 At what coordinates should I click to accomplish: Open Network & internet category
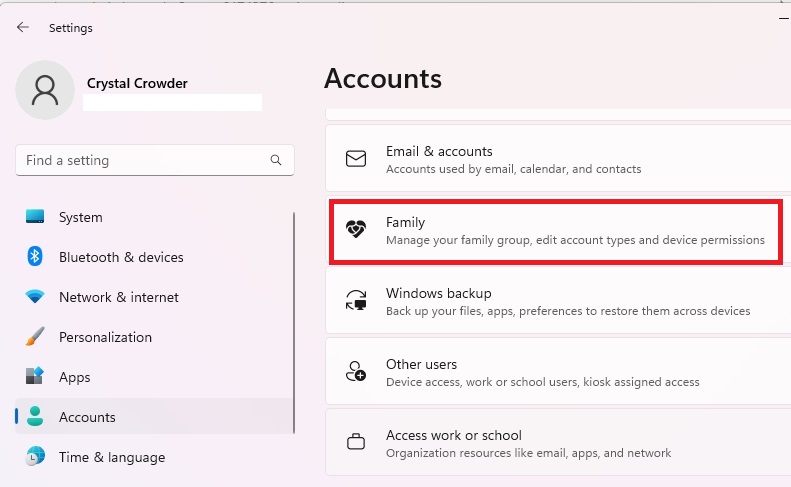point(154,297)
